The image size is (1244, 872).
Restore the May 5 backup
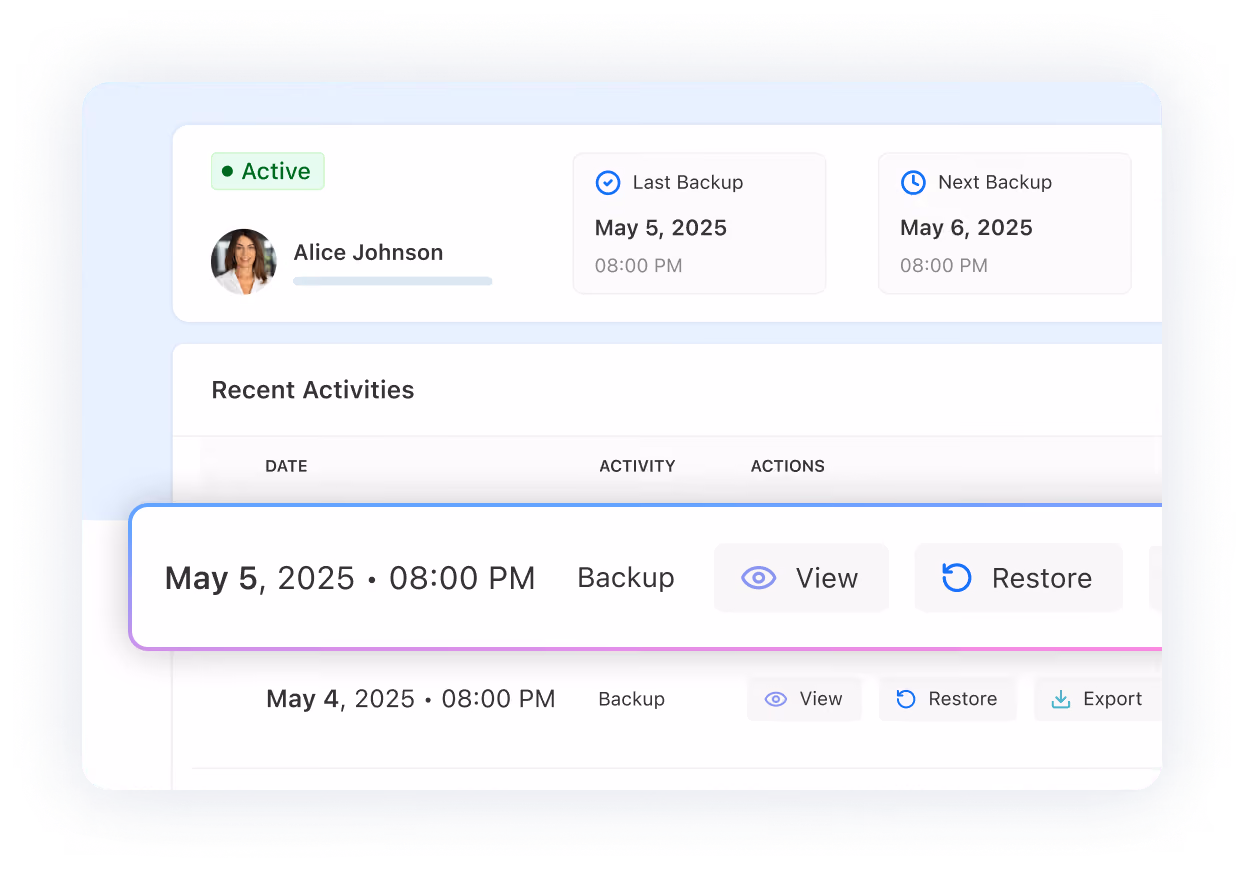(1019, 578)
